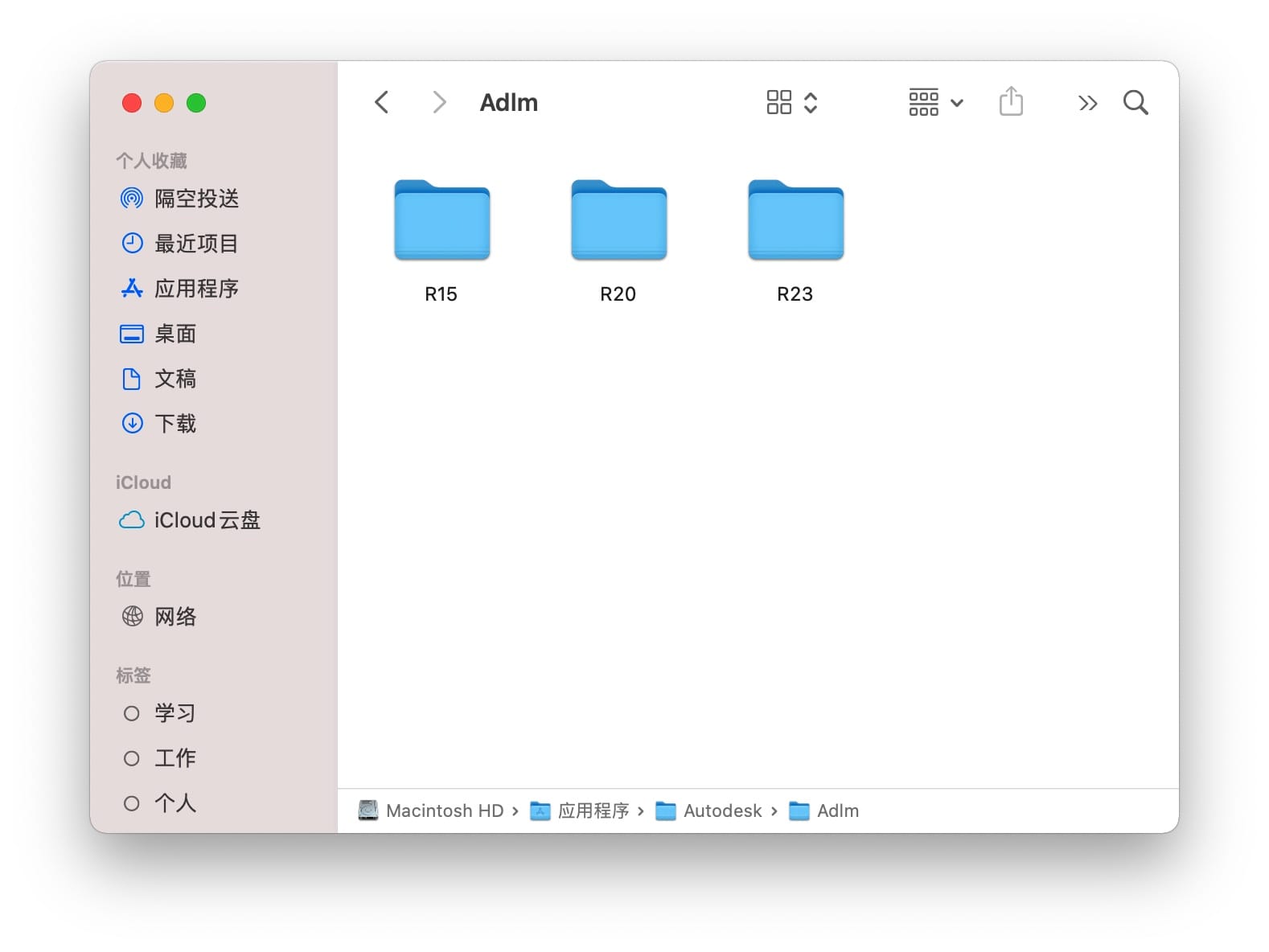The width and height of the screenshot is (1269, 952).
Task: Click Macintosh HD in path bar
Action: [x=444, y=810]
